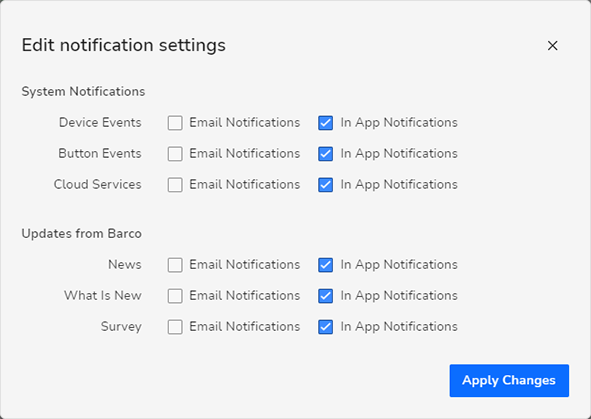The width and height of the screenshot is (591, 419).
Task: Click the Email Notifications label beside Button Events
Action: 245,153
